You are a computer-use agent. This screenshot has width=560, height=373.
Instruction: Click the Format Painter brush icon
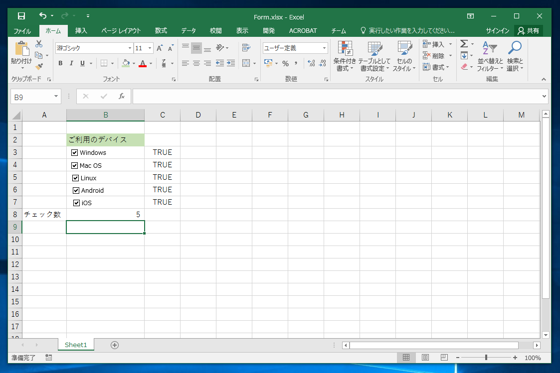point(39,66)
